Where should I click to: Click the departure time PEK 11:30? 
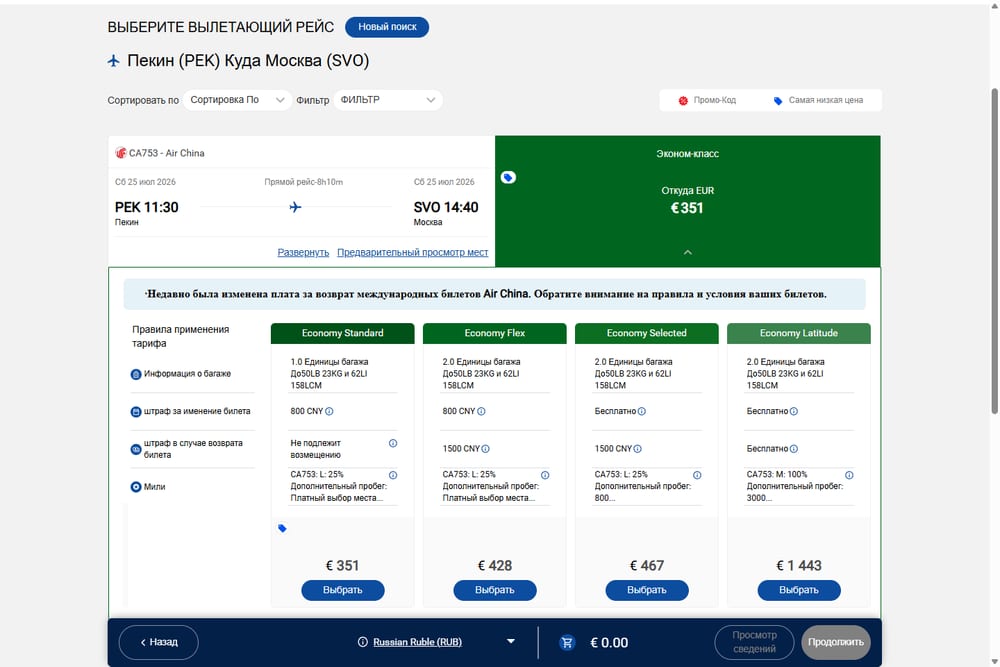coord(147,207)
